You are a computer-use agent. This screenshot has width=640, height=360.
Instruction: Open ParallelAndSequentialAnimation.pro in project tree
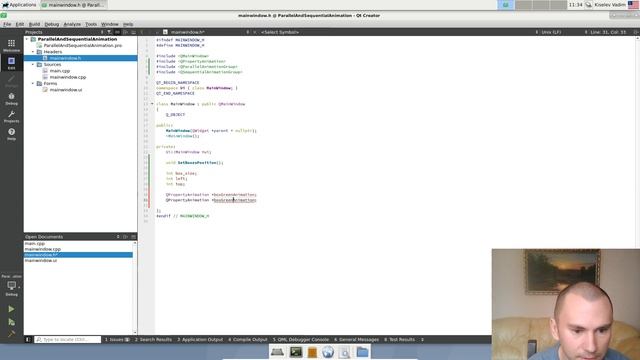click(82, 45)
